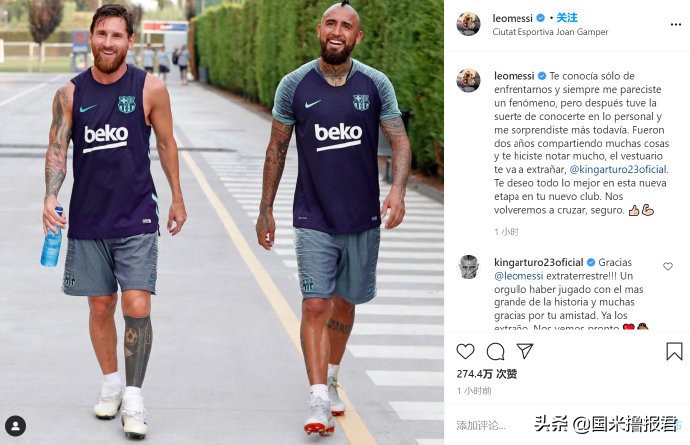Image resolution: width=690 pixels, height=445 pixels.
Task: Click the 1小时前 post timestamp
Action: pos(474,391)
